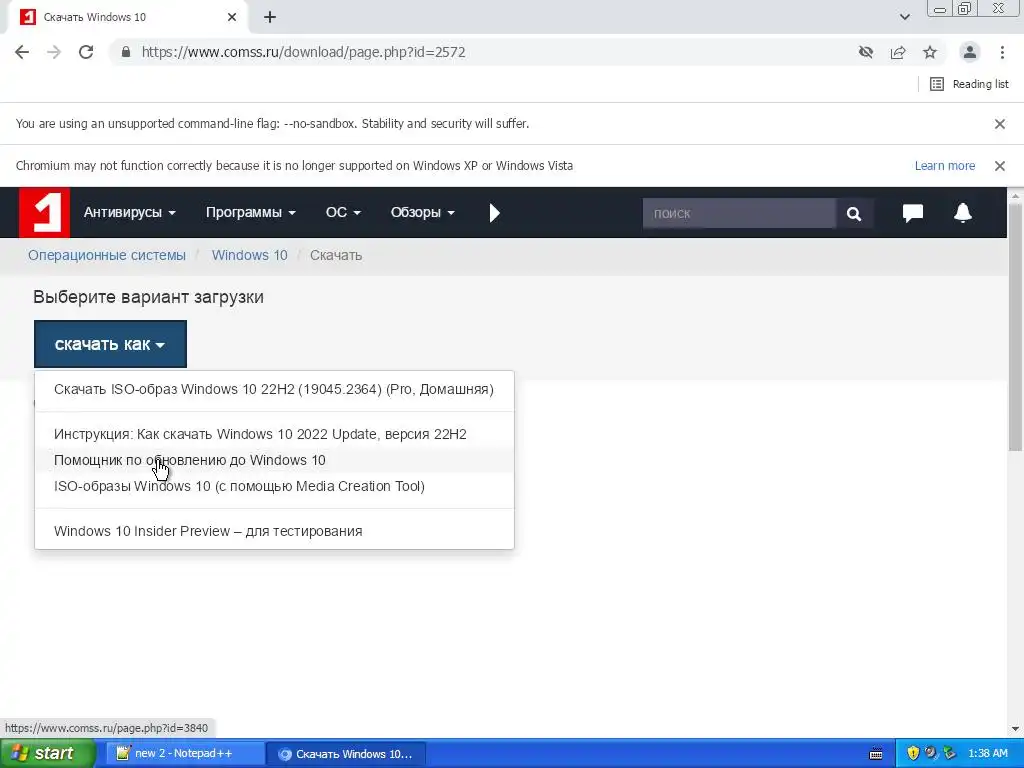The width and height of the screenshot is (1024, 768).
Task: Click the page vertical scrollbar thumb
Action: coord(1016,327)
